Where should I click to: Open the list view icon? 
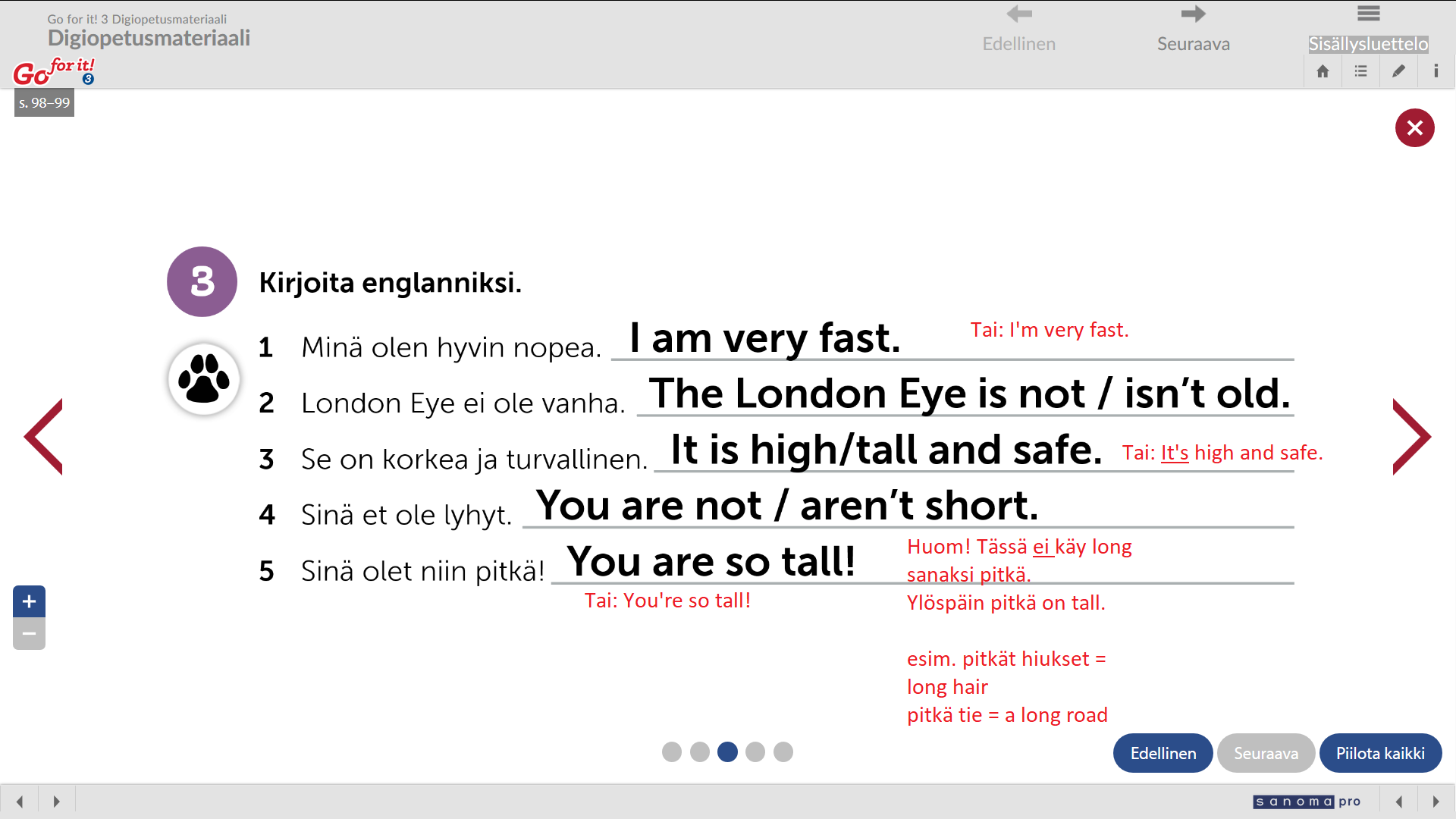(x=1360, y=71)
